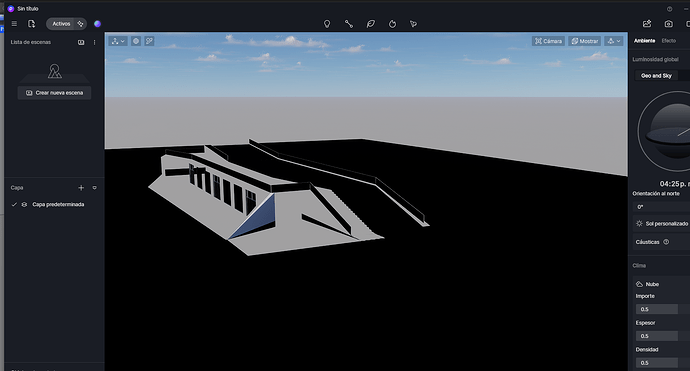The height and width of the screenshot is (371, 690).
Task: Click the Cámara button in viewport
Action: click(548, 41)
